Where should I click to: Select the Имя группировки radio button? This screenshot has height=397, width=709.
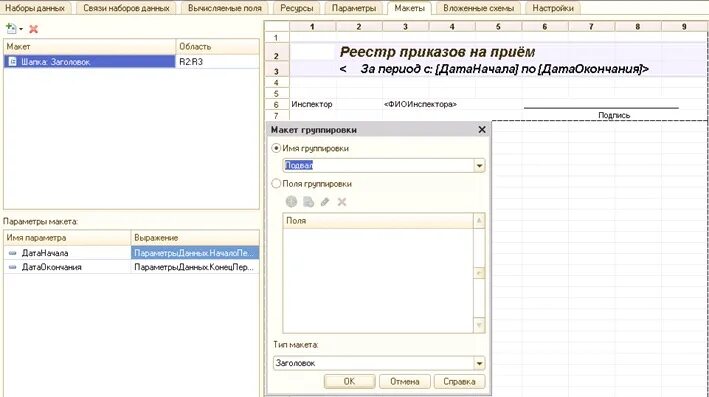(x=276, y=148)
